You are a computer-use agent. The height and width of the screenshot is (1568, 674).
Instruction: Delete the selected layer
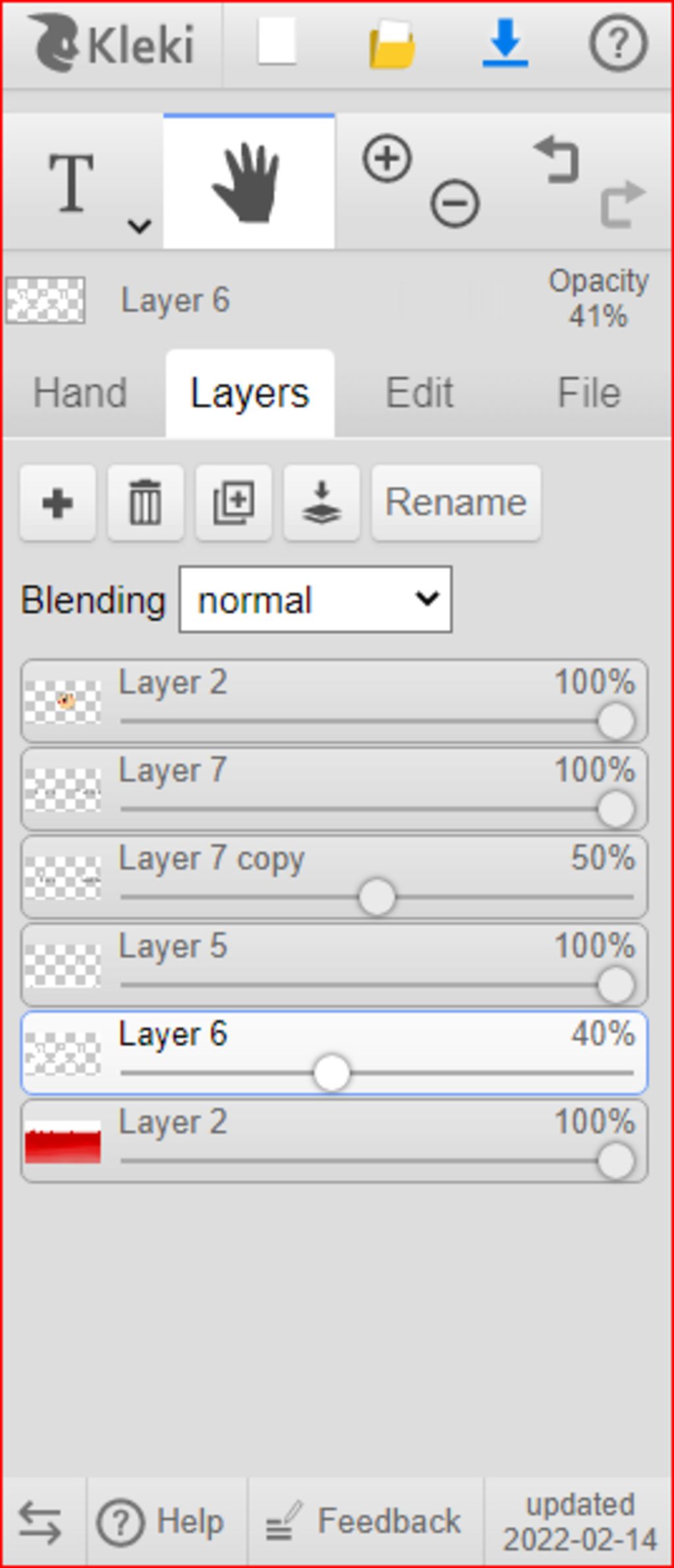(x=145, y=503)
